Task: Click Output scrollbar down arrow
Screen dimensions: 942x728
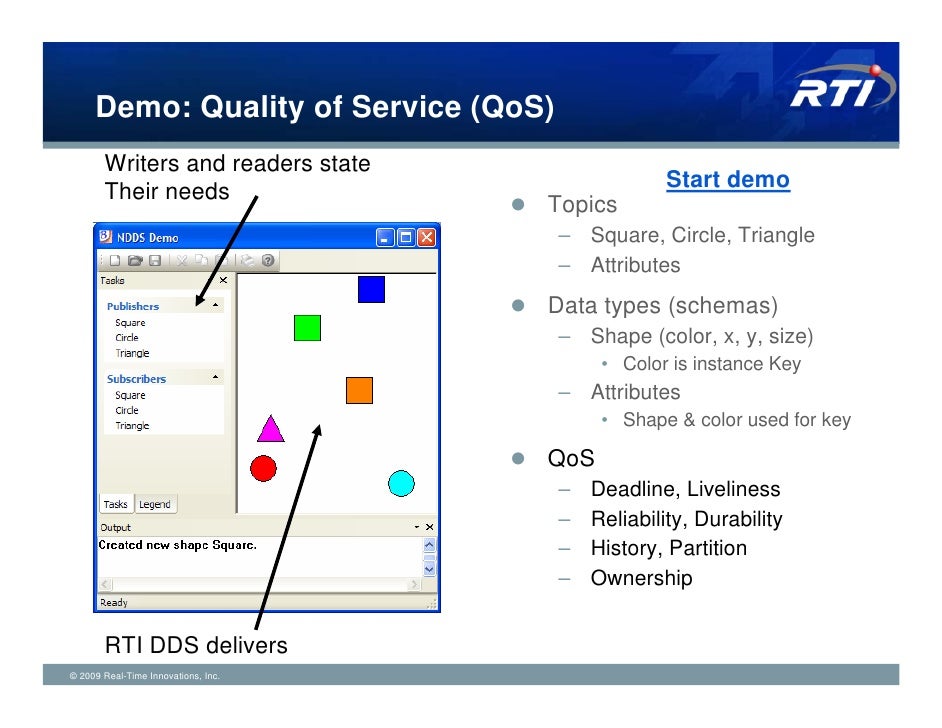Action: tap(430, 568)
